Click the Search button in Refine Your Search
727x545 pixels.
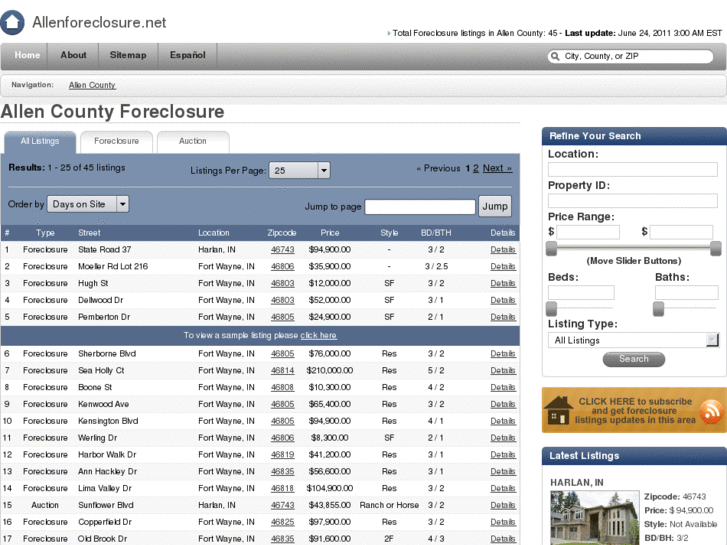coord(633,359)
